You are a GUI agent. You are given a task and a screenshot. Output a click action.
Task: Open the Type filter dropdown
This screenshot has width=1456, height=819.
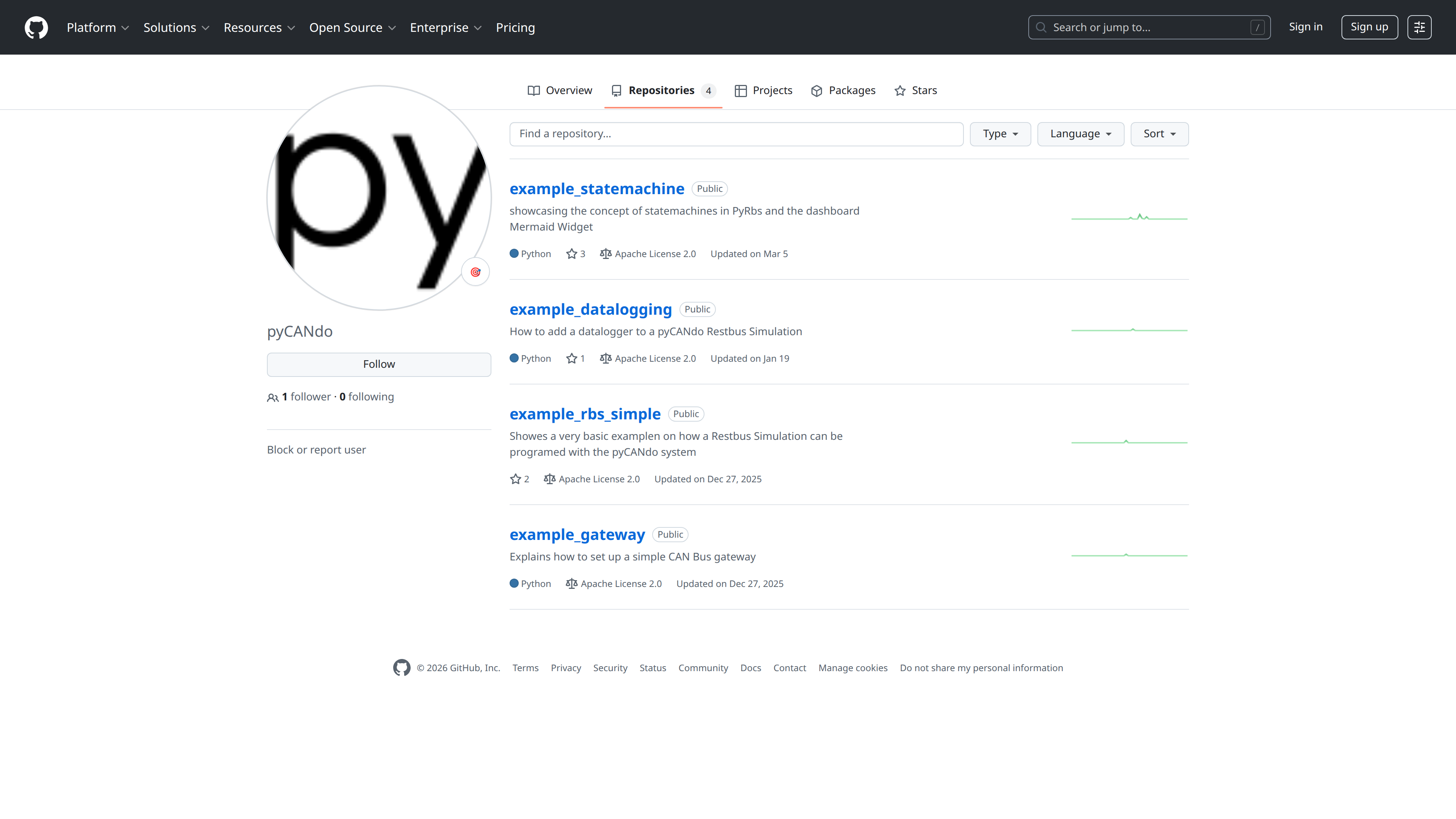pyautogui.click(x=1000, y=134)
